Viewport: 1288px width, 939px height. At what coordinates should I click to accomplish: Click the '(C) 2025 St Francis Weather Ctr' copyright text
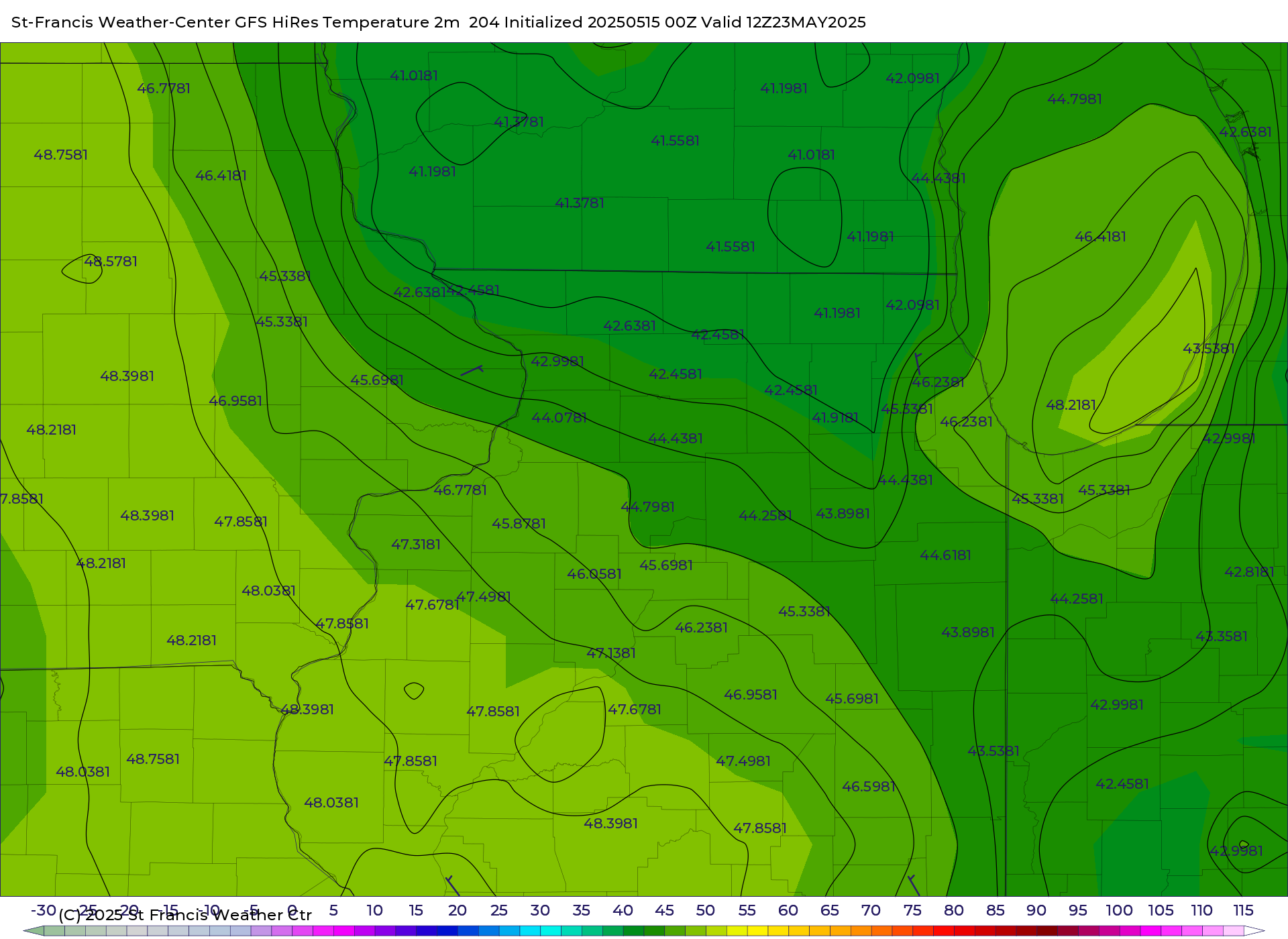tap(185, 916)
